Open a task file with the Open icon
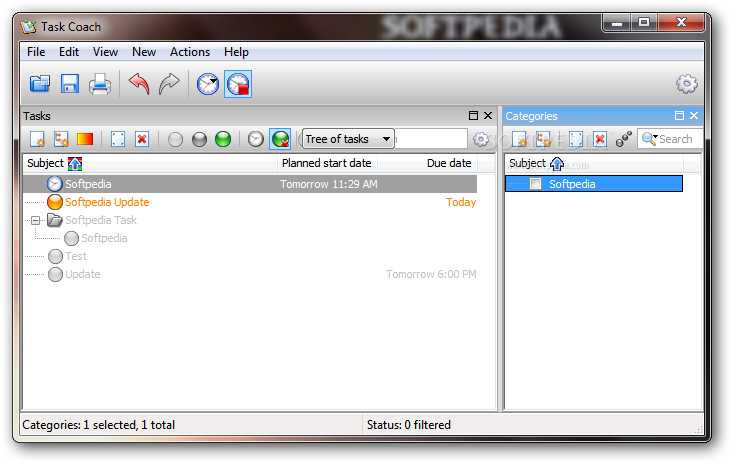The height and width of the screenshot is (463, 732). 40,84
